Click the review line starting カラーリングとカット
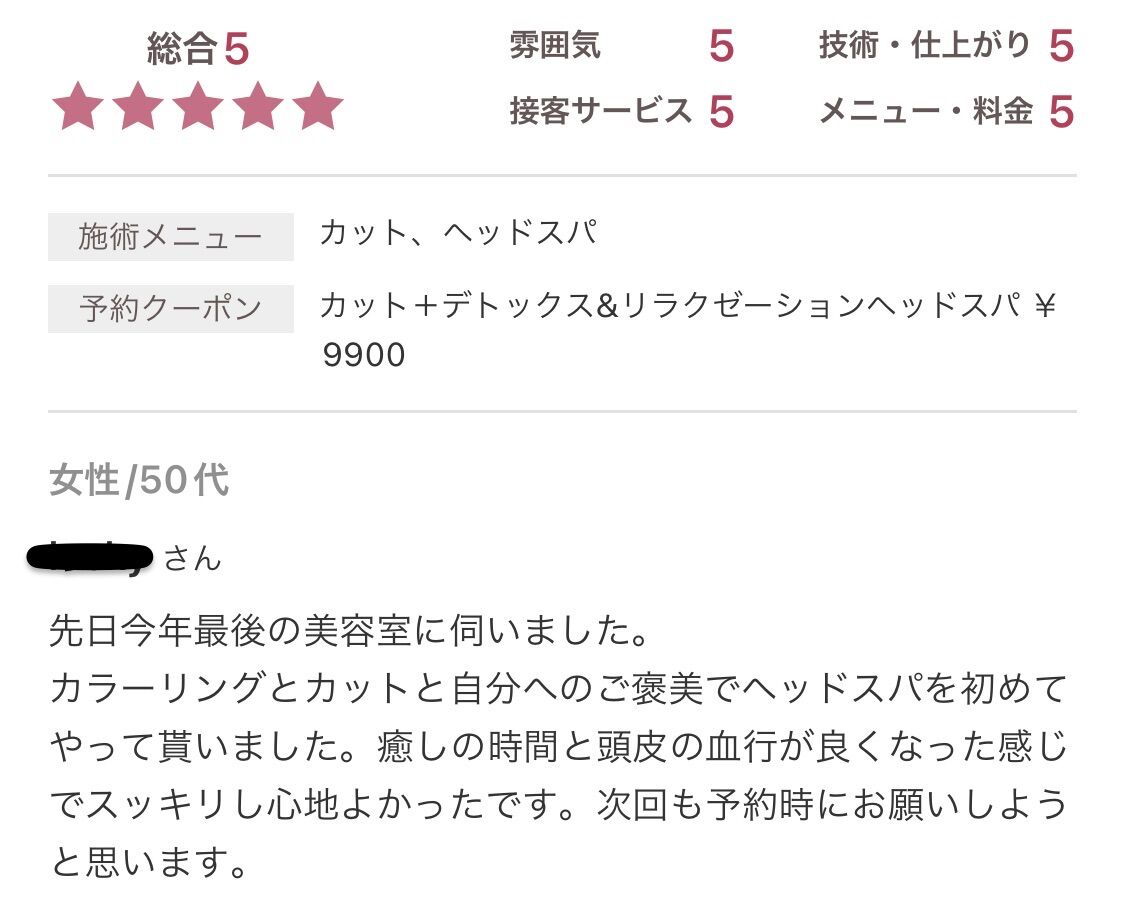This screenshot has height=909, width=1125. coord(558,689)
